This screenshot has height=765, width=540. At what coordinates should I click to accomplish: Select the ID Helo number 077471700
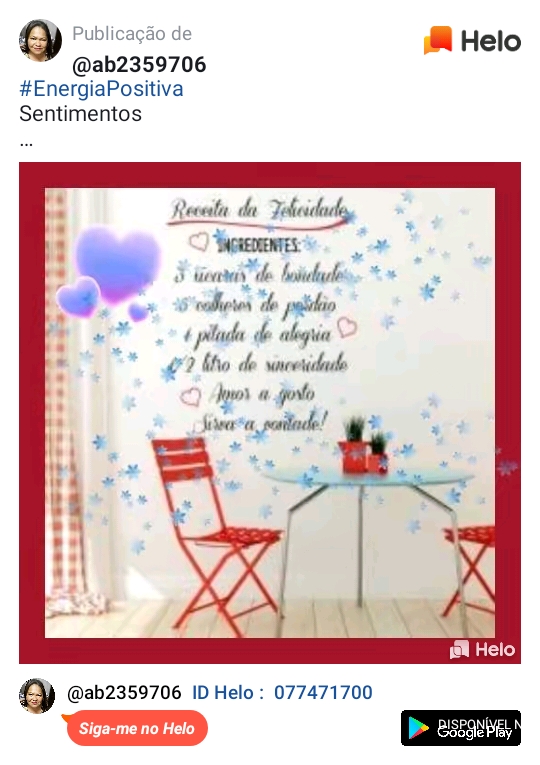coord(323,692)
